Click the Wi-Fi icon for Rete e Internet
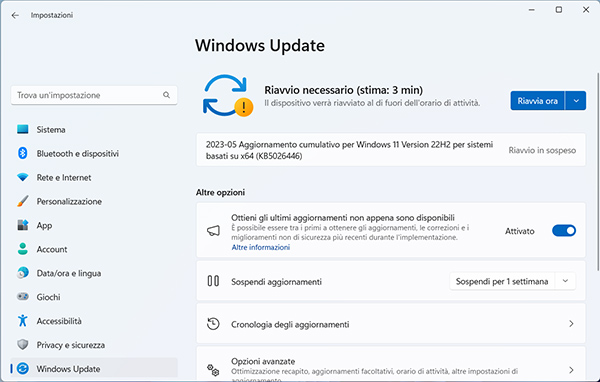Viewport: 600px width, 382px height. 23,177
